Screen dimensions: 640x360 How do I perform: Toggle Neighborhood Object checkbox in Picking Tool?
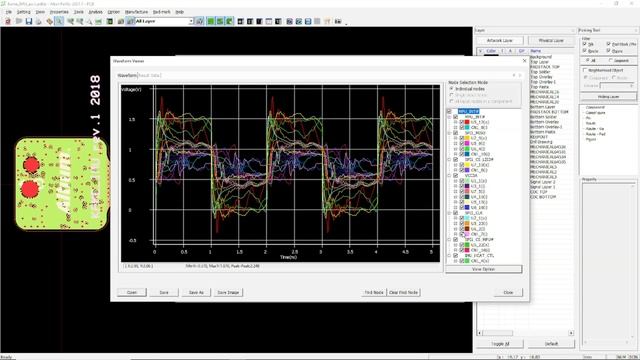coord(585,70)
